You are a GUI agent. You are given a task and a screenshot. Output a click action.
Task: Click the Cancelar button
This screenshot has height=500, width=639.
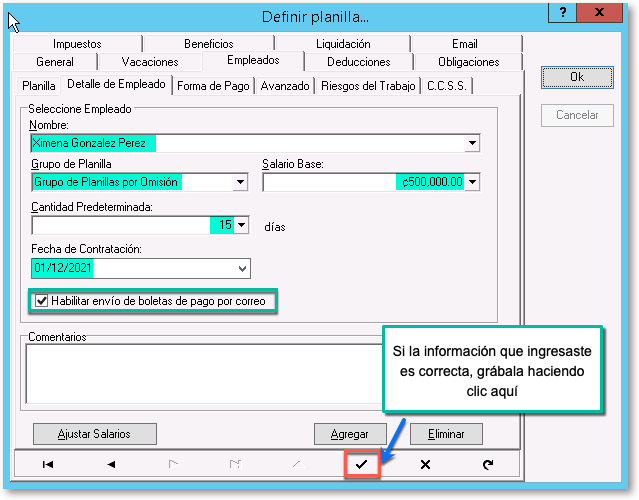click(x=577, y=115)
